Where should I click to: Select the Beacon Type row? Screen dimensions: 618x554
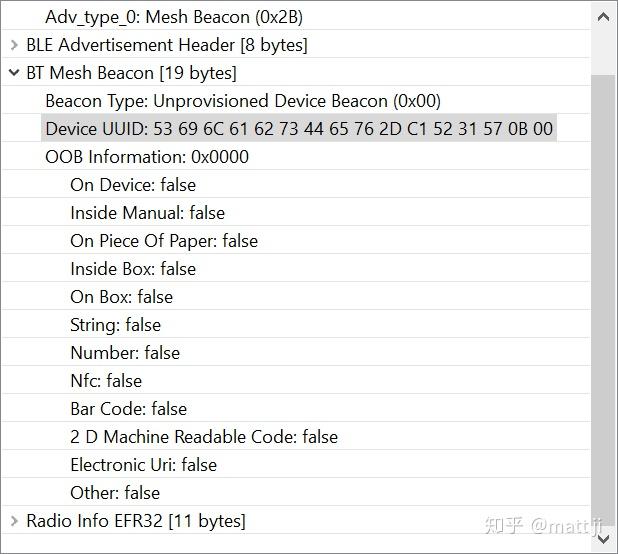point(243,101)
